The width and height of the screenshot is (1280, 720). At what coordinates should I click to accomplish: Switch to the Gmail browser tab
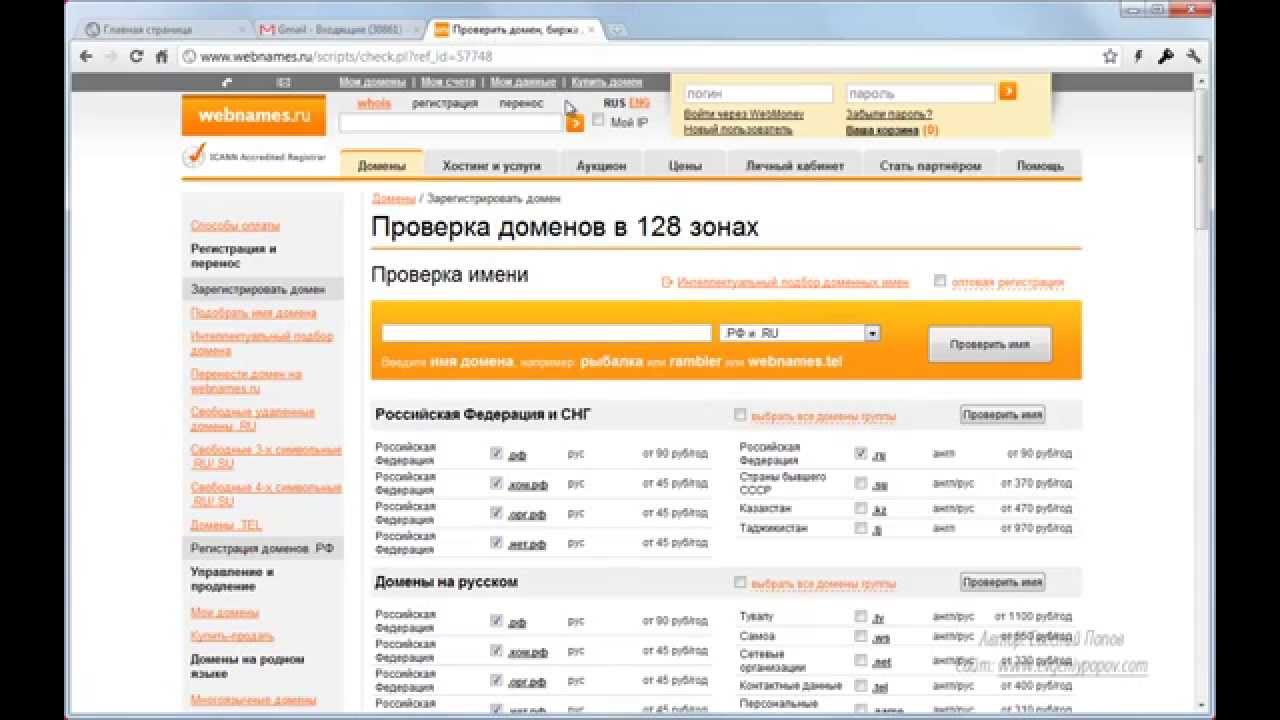[339, 30]
